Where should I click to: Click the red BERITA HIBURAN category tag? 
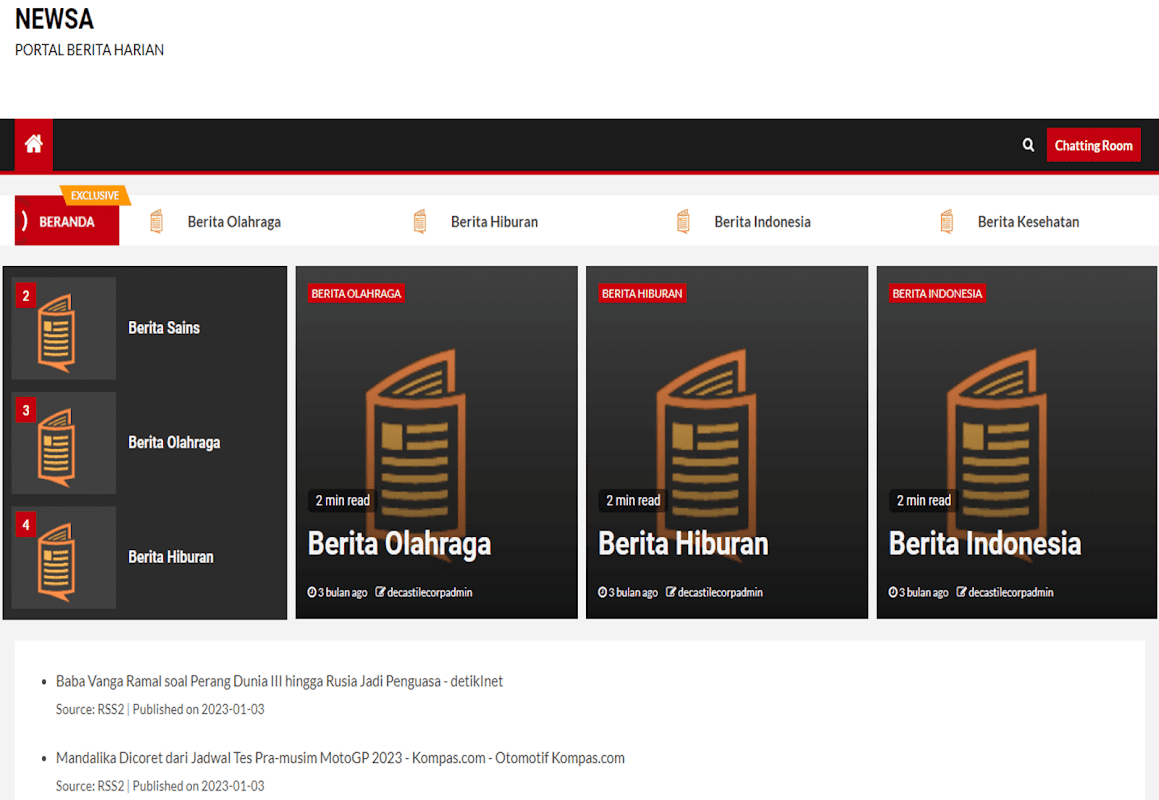click(x=642, y=294)
